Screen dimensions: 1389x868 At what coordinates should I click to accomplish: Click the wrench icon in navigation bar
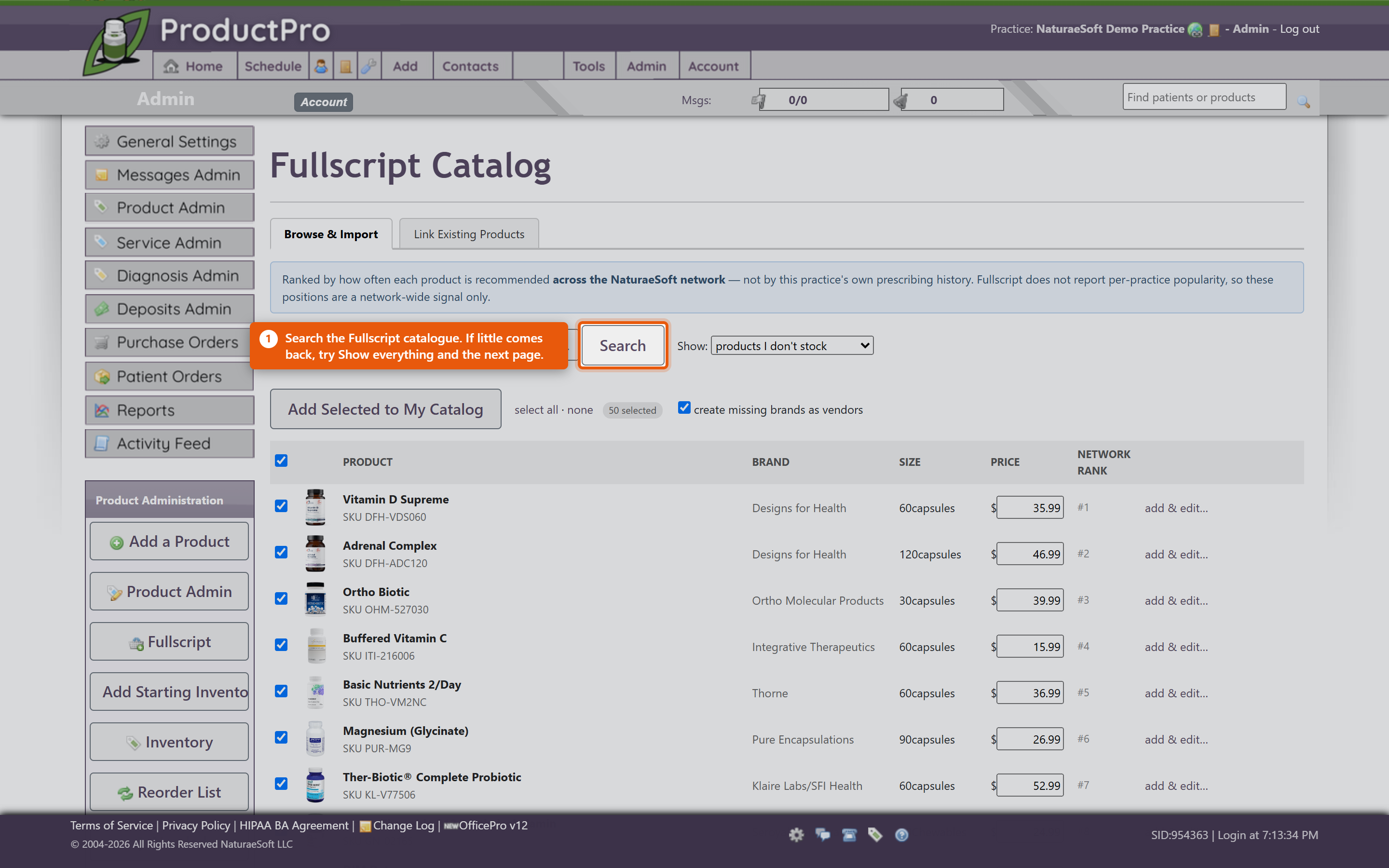[x=368, y=67]
